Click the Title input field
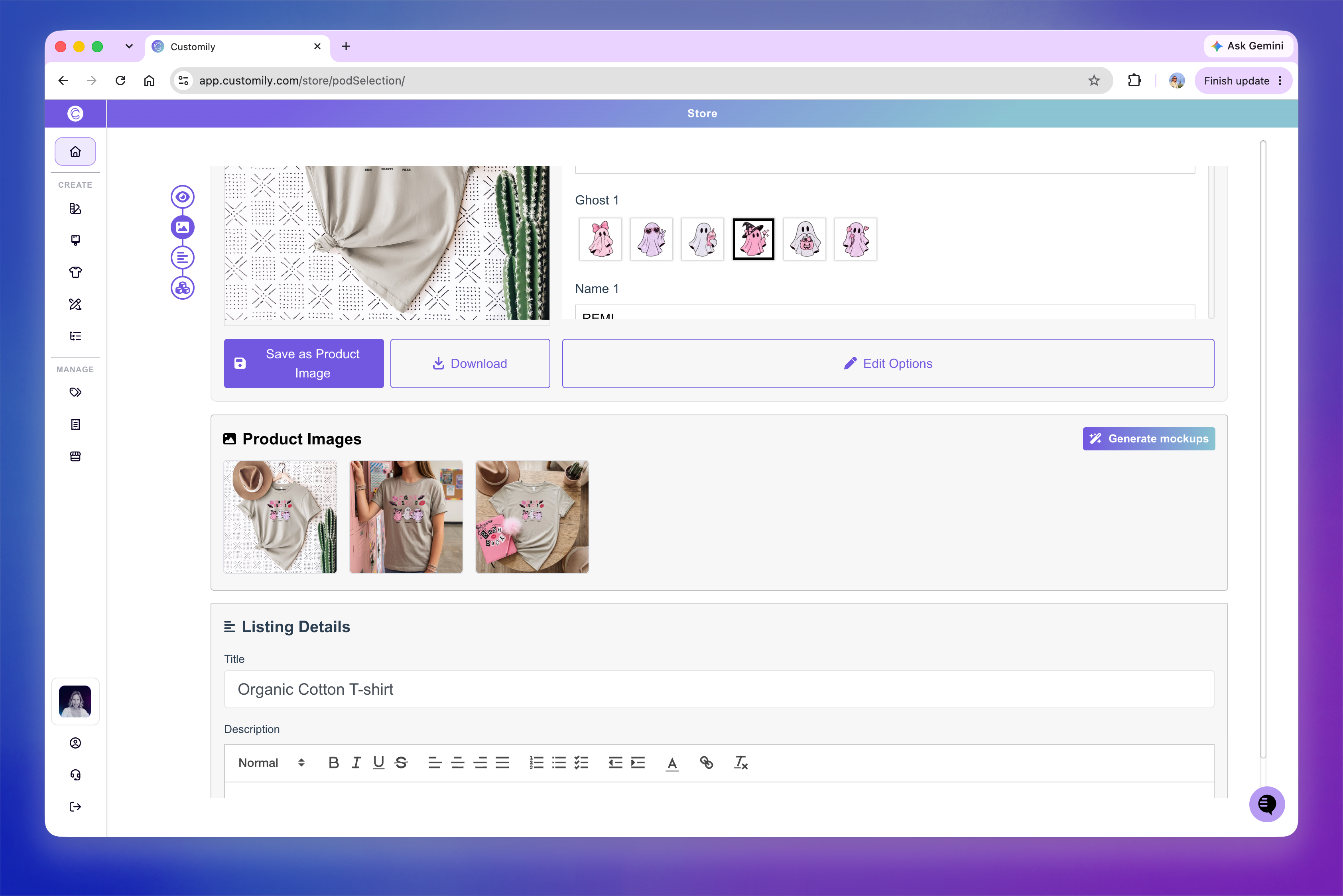The height and width of the screenshot is (896, 1343). tap(719, 689)
